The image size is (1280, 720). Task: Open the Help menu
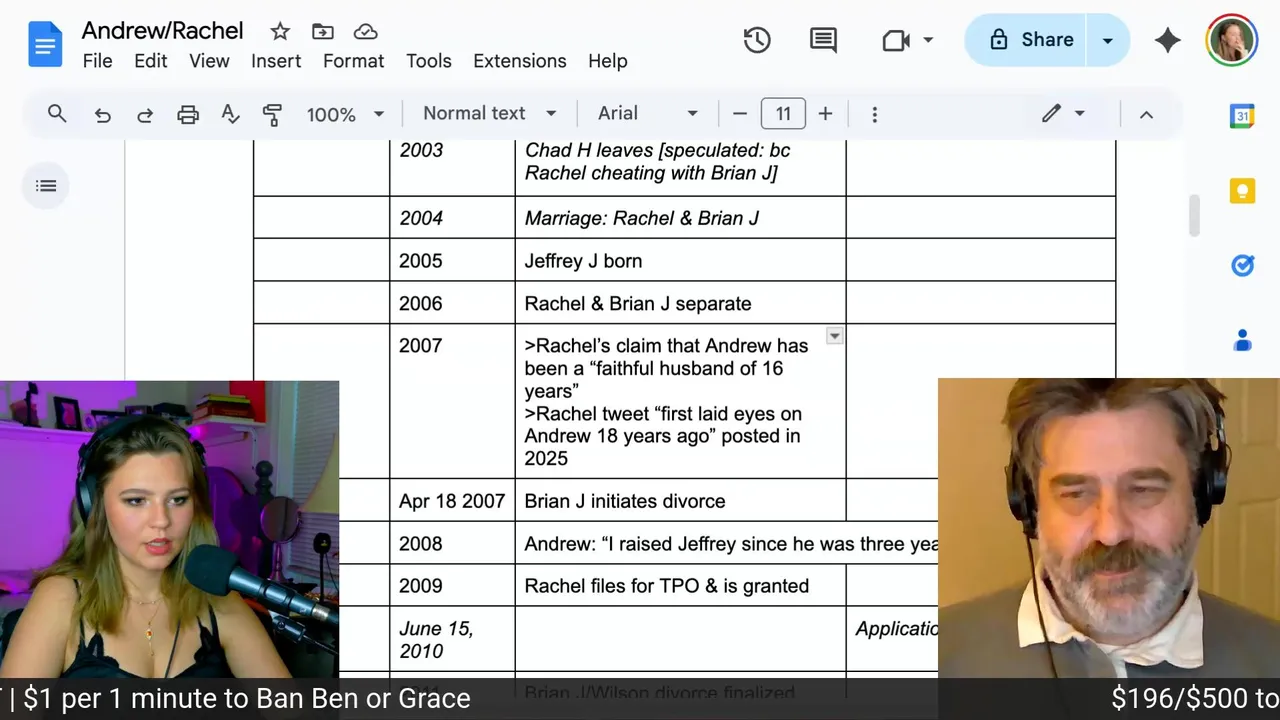click(x=607, y=61)
